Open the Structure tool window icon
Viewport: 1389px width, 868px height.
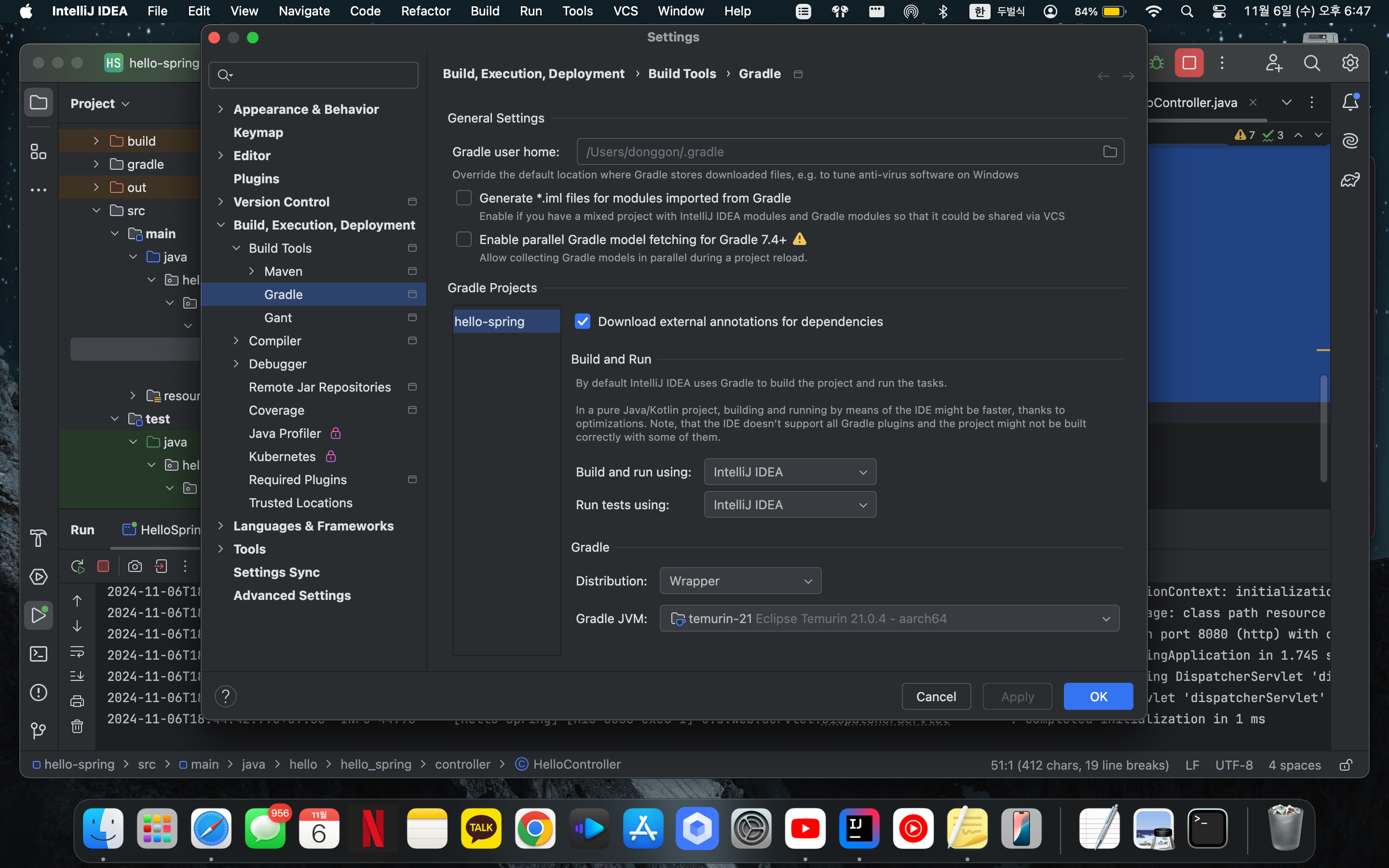[39, 151]
